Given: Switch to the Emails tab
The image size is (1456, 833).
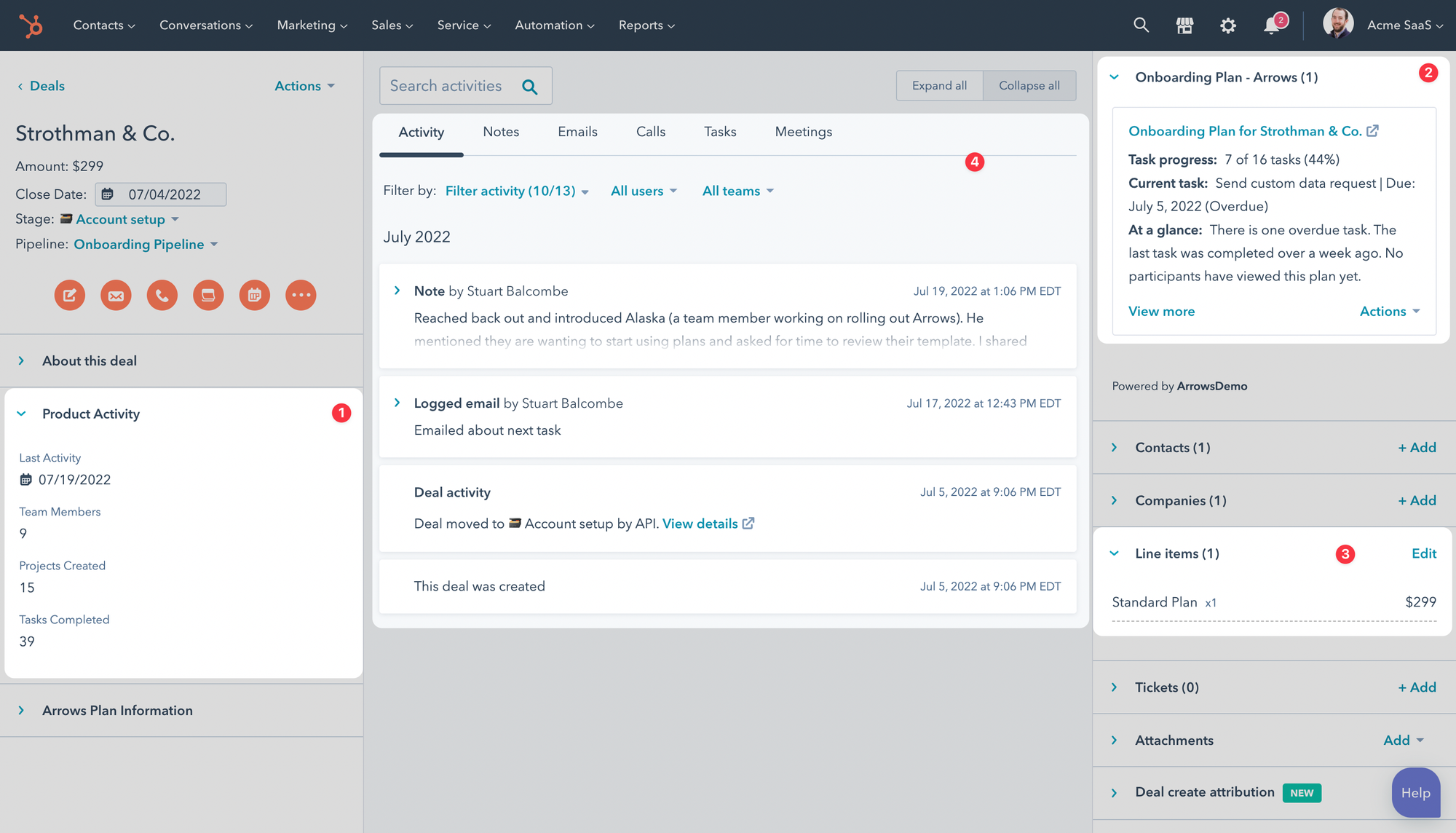Looking at the screenshot, I should point(577,132).
